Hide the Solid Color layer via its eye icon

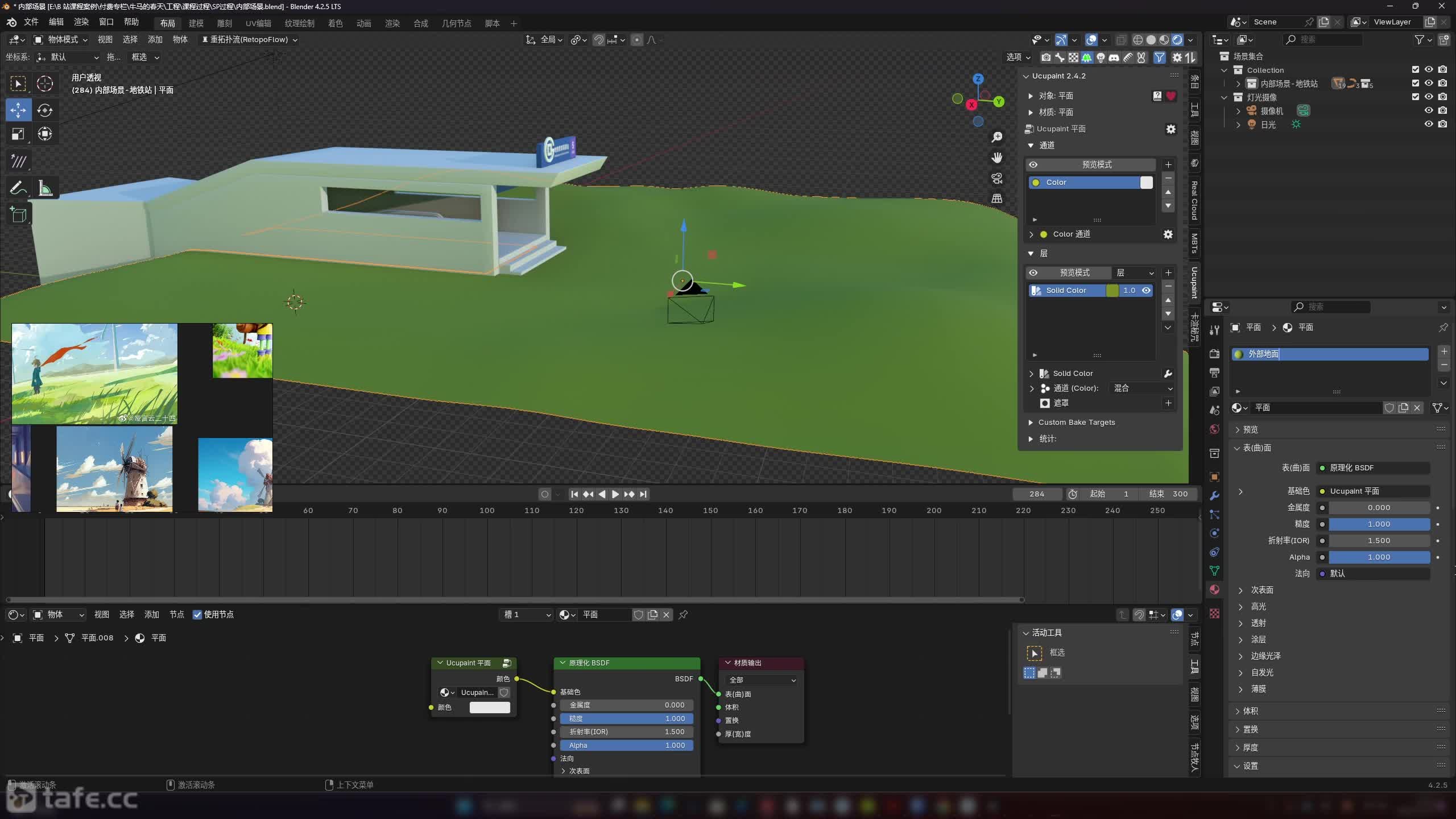tap(1146, 290)
